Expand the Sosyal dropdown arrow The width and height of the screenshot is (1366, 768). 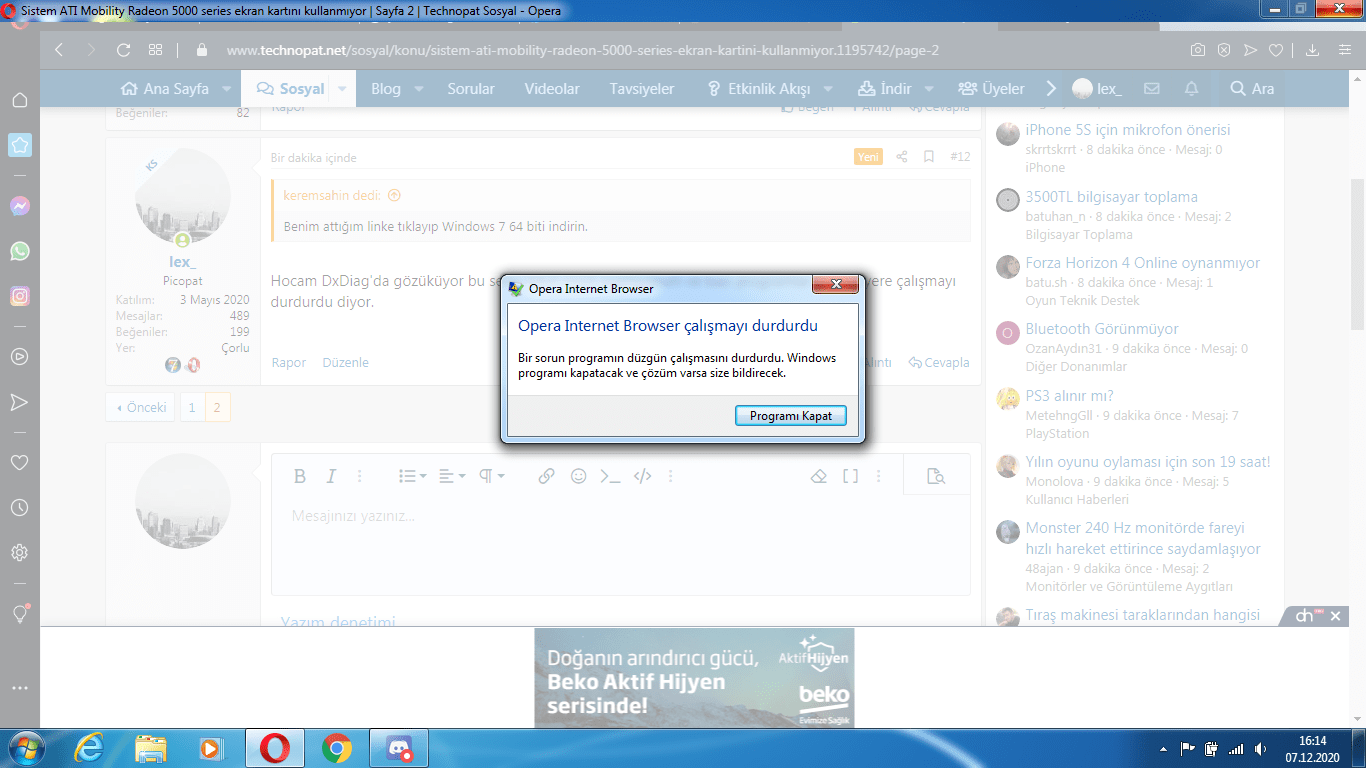click(342, 89)
